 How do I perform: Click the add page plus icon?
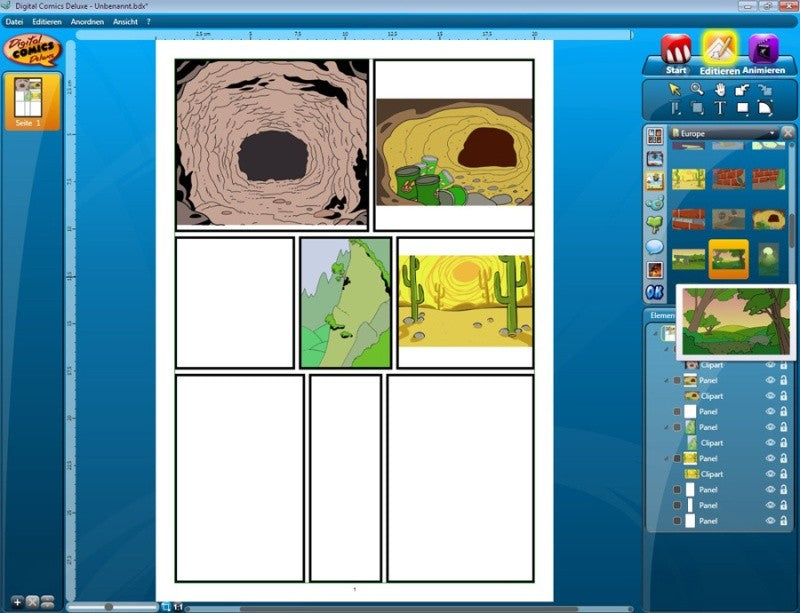[x=17, y=602]
